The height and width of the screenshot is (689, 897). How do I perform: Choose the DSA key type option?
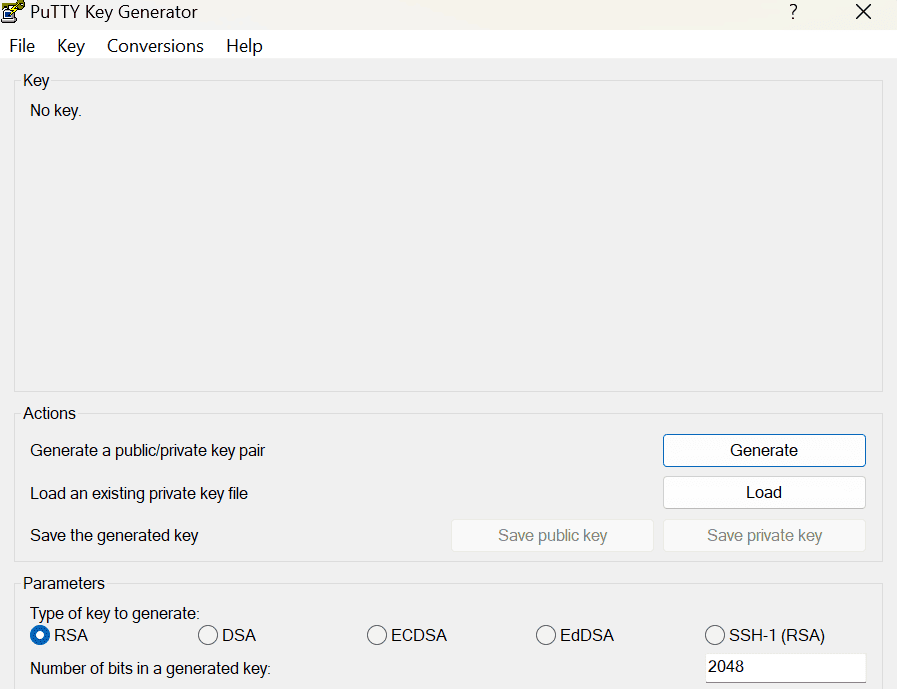pyautogui.click(x=208, y=635)
